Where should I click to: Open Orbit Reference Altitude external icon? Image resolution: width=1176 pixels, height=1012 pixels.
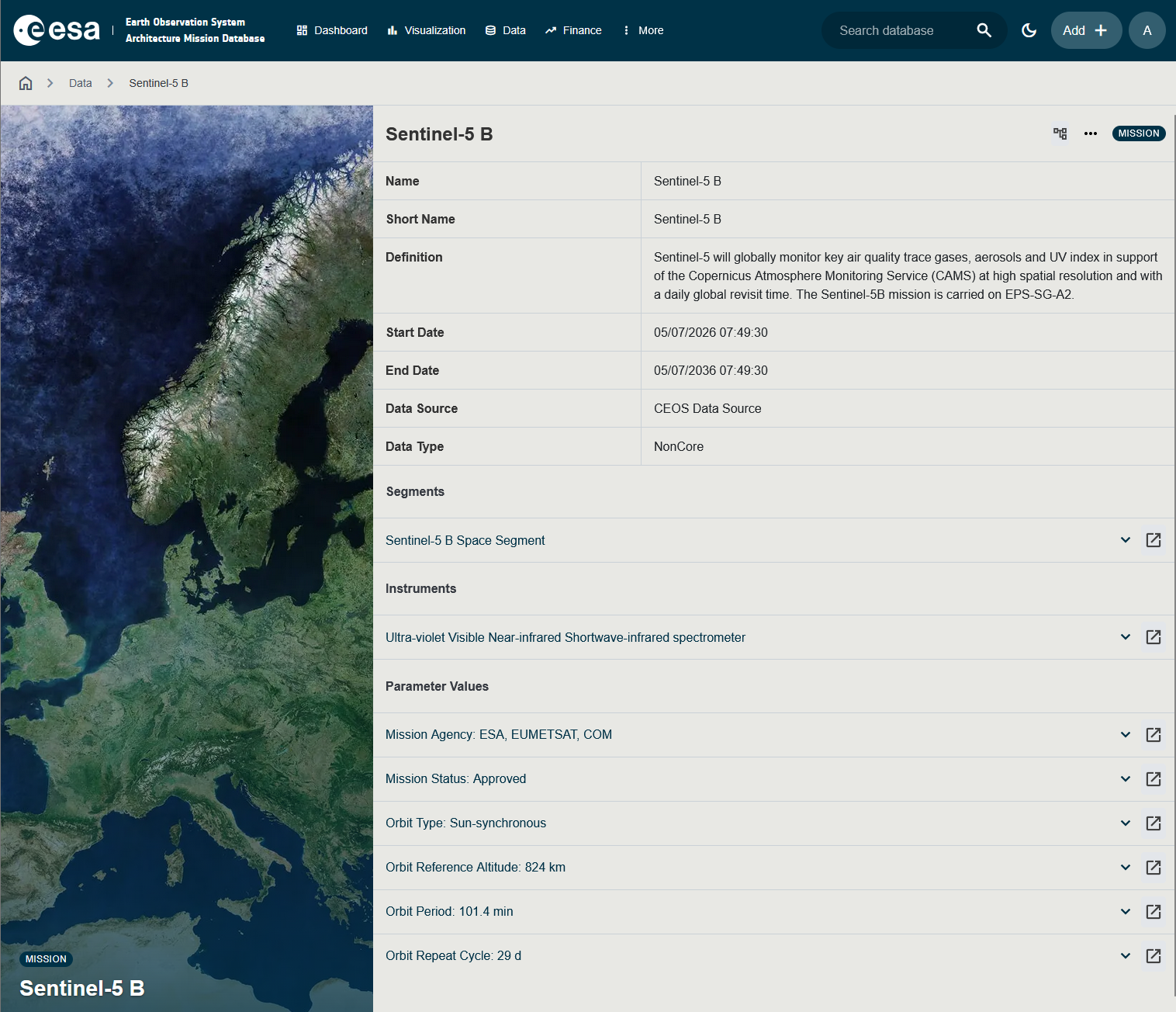[1154, 868]
